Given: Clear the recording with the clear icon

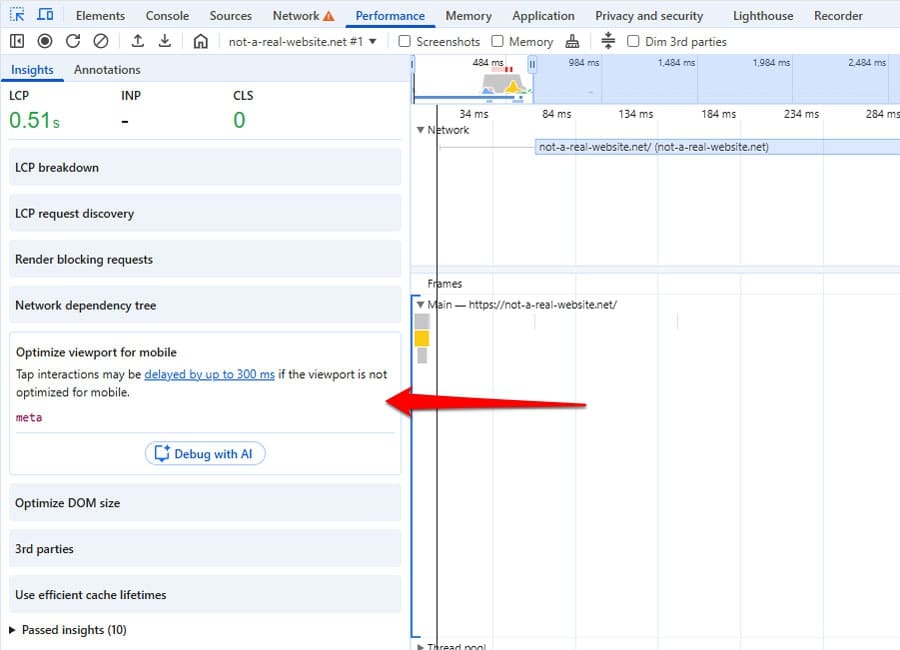Looking at the screenshot, I should pos(99,41).
